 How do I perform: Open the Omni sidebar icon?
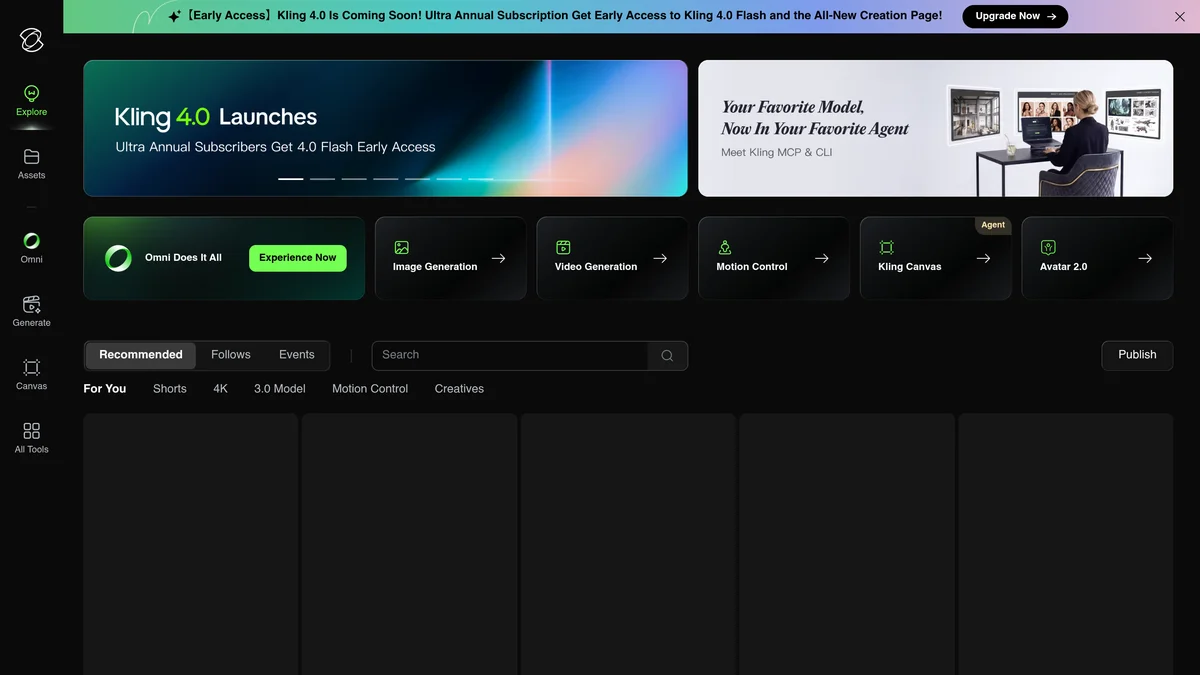tap(31, 248)
